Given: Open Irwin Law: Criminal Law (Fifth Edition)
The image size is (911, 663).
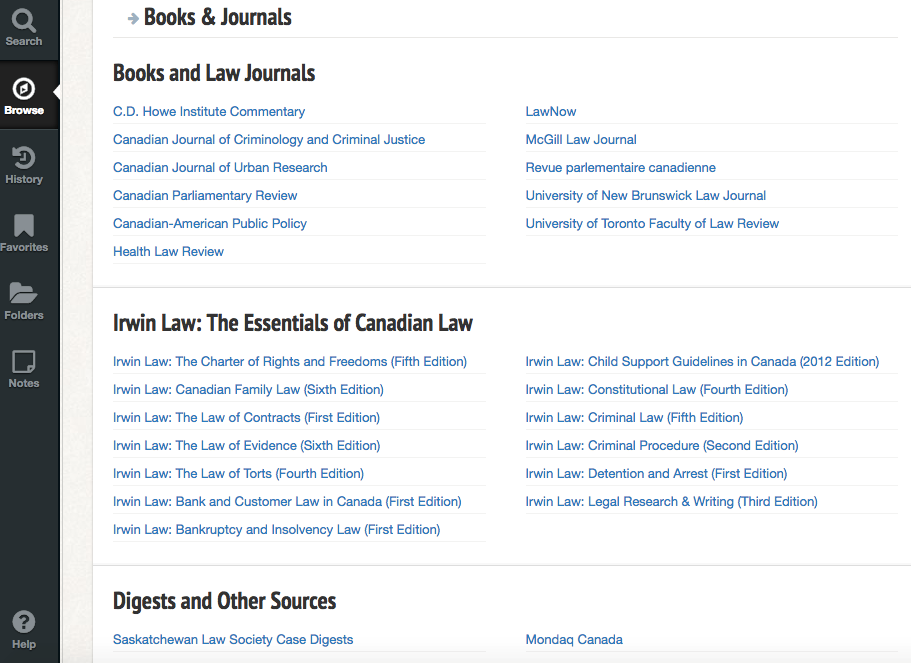Looking at the screenshot, I should (634, 417).
